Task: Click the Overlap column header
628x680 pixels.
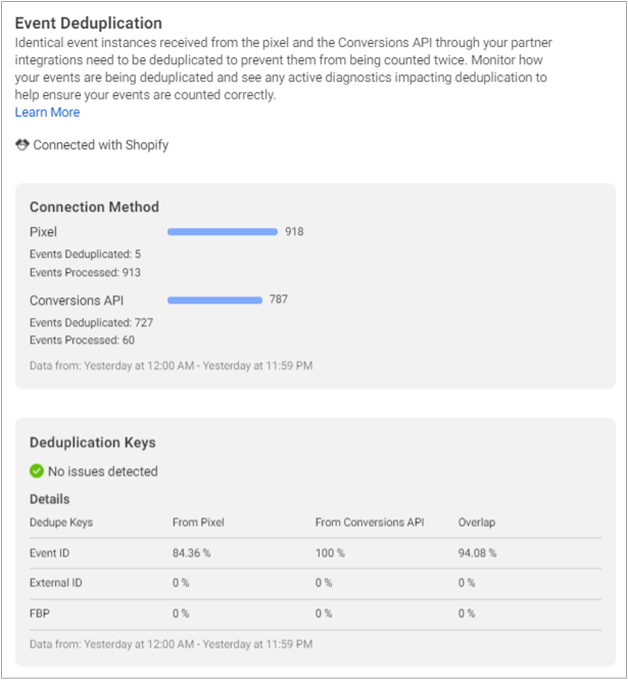Action: pyautogui.click(x=475, y=522)
